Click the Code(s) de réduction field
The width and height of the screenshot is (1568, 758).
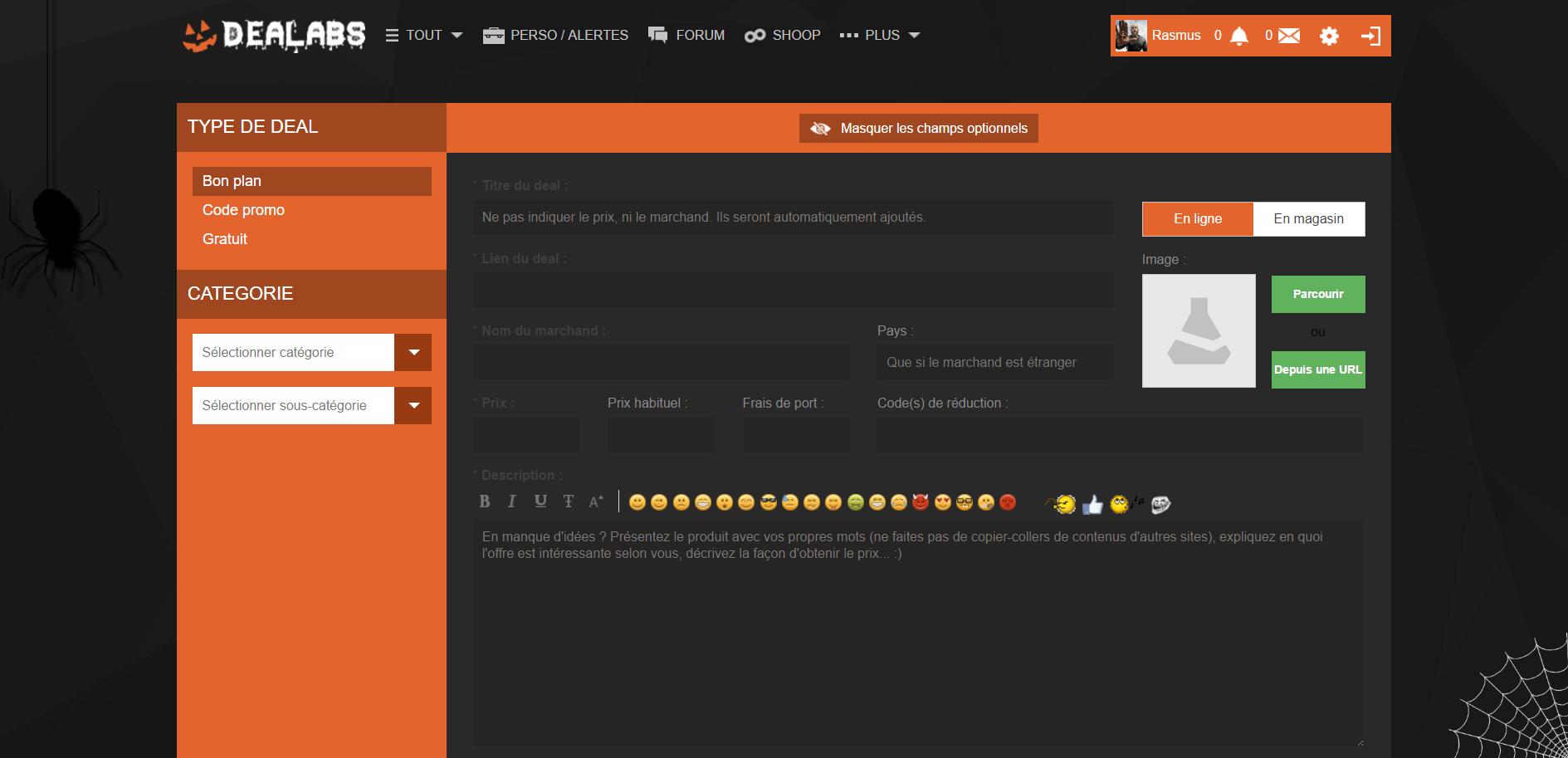coord(1120,435)
